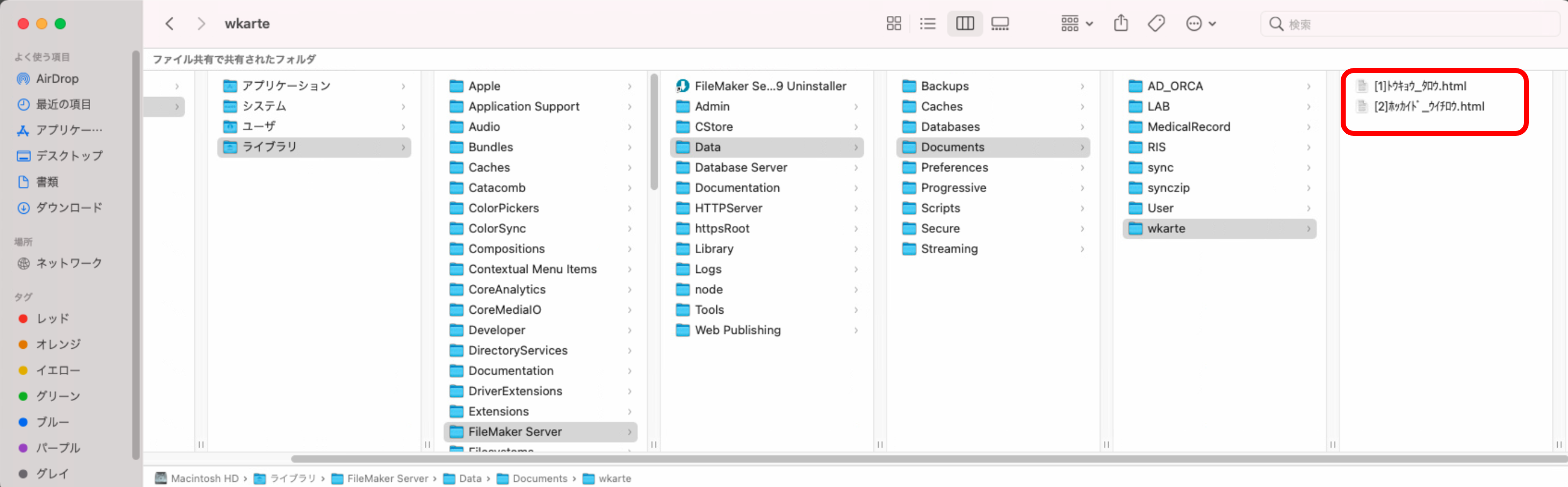
Task: Select the オレンジ tag
Action: [58, 344]
